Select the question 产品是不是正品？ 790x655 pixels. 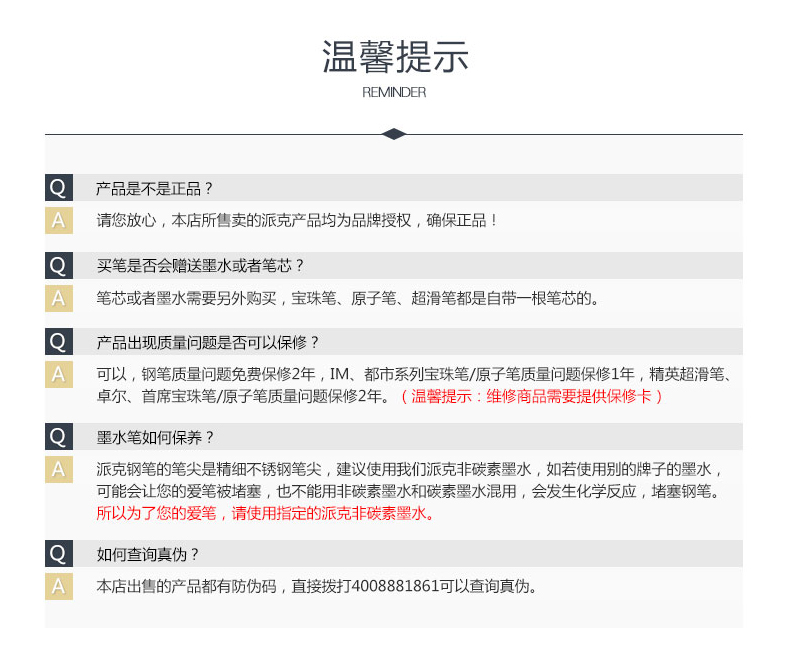155,188
